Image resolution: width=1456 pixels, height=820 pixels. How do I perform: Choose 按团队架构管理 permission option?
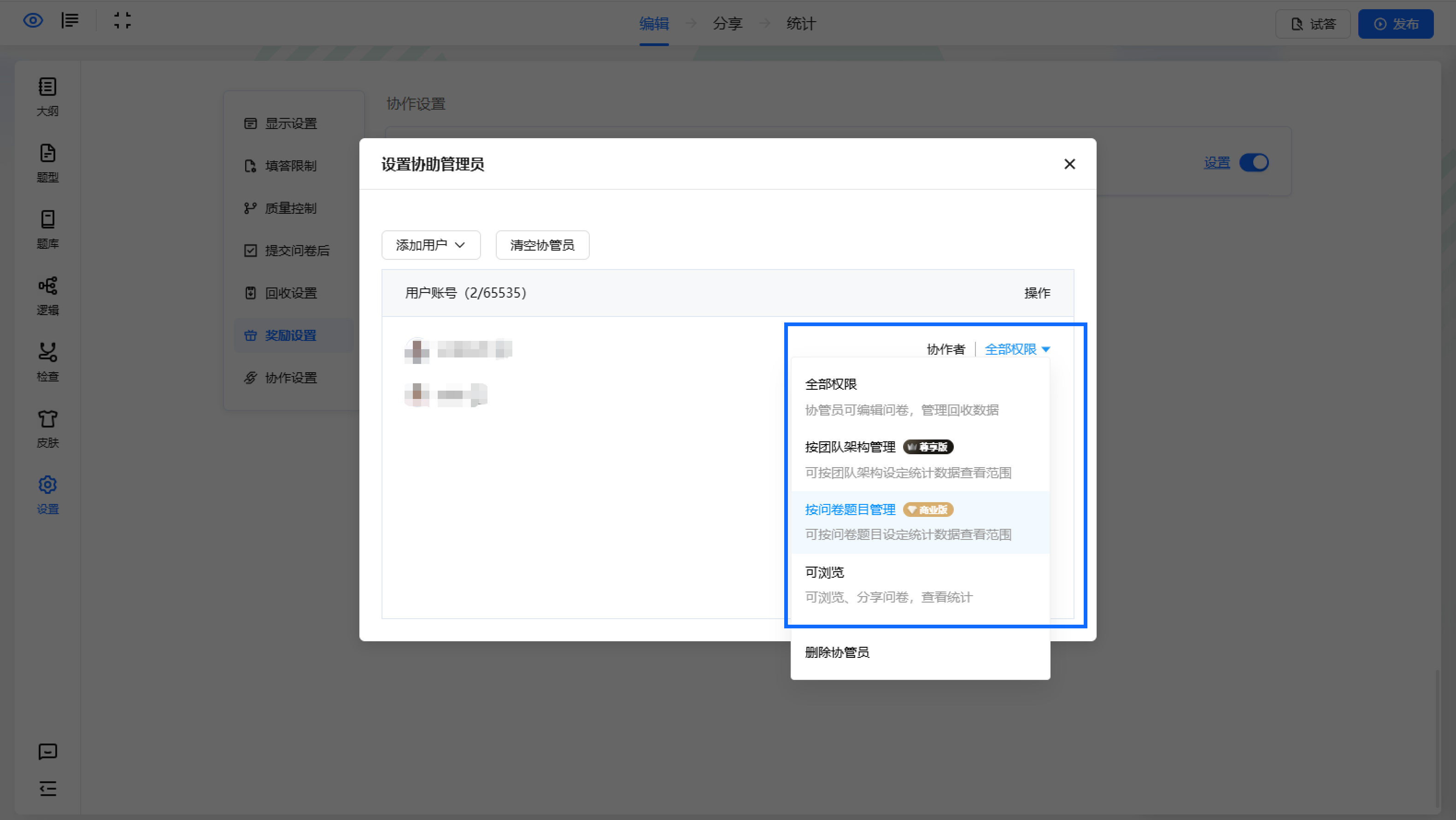[x=920, y=459]
